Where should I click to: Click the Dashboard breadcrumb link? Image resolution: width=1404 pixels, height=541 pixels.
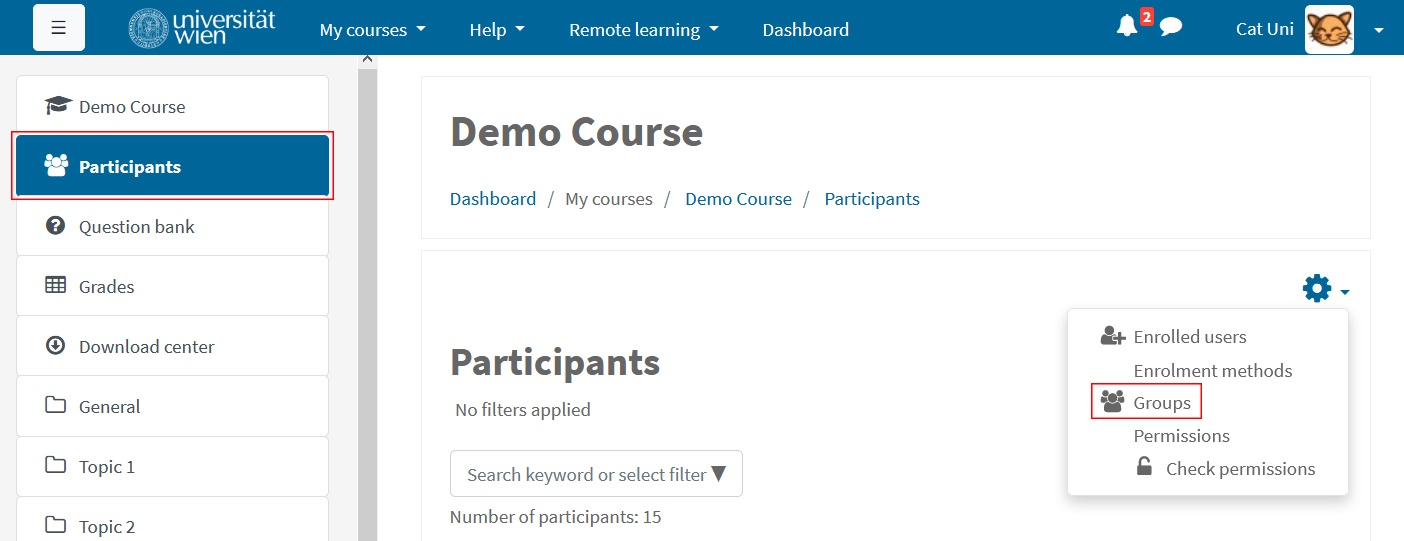493,199
